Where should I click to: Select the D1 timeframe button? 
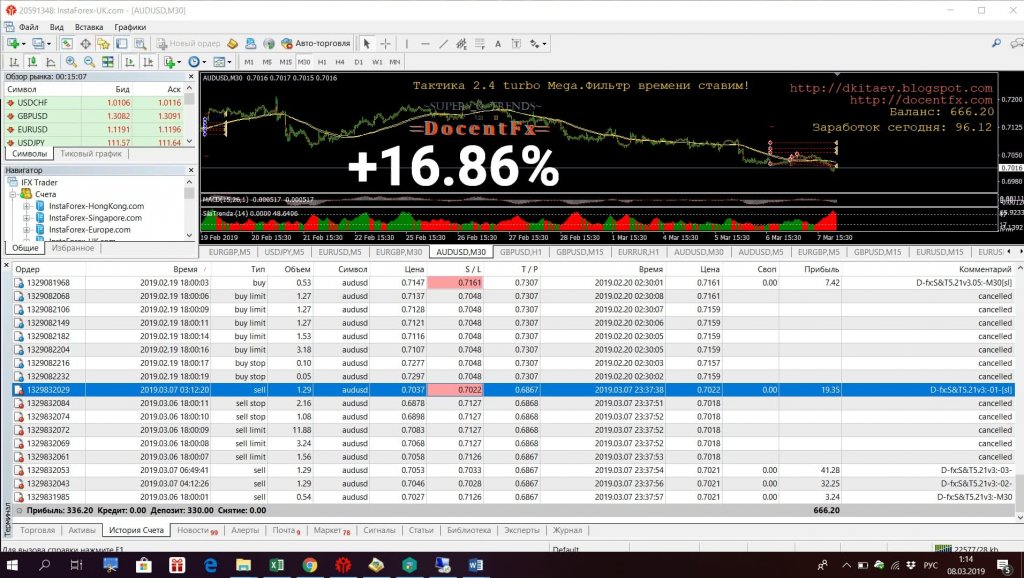coord(359,62)
